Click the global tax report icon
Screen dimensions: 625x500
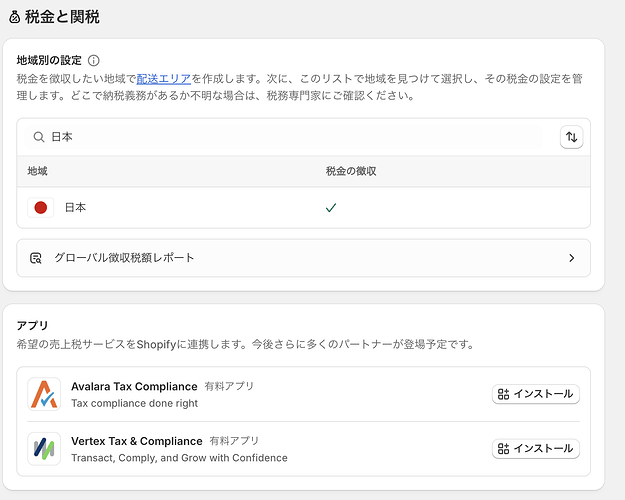pos(36,258)
